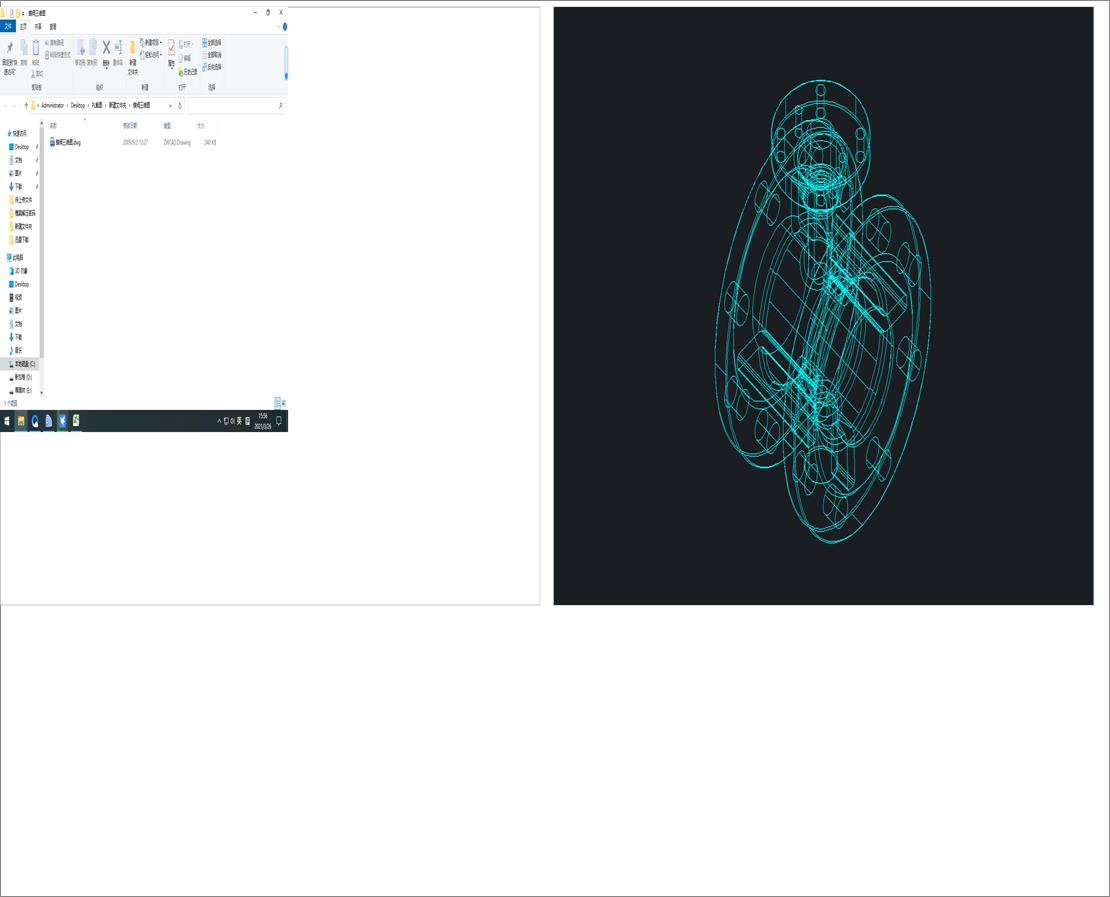Open the File tab
This screenshot has width=1110, height=897.
8,26
